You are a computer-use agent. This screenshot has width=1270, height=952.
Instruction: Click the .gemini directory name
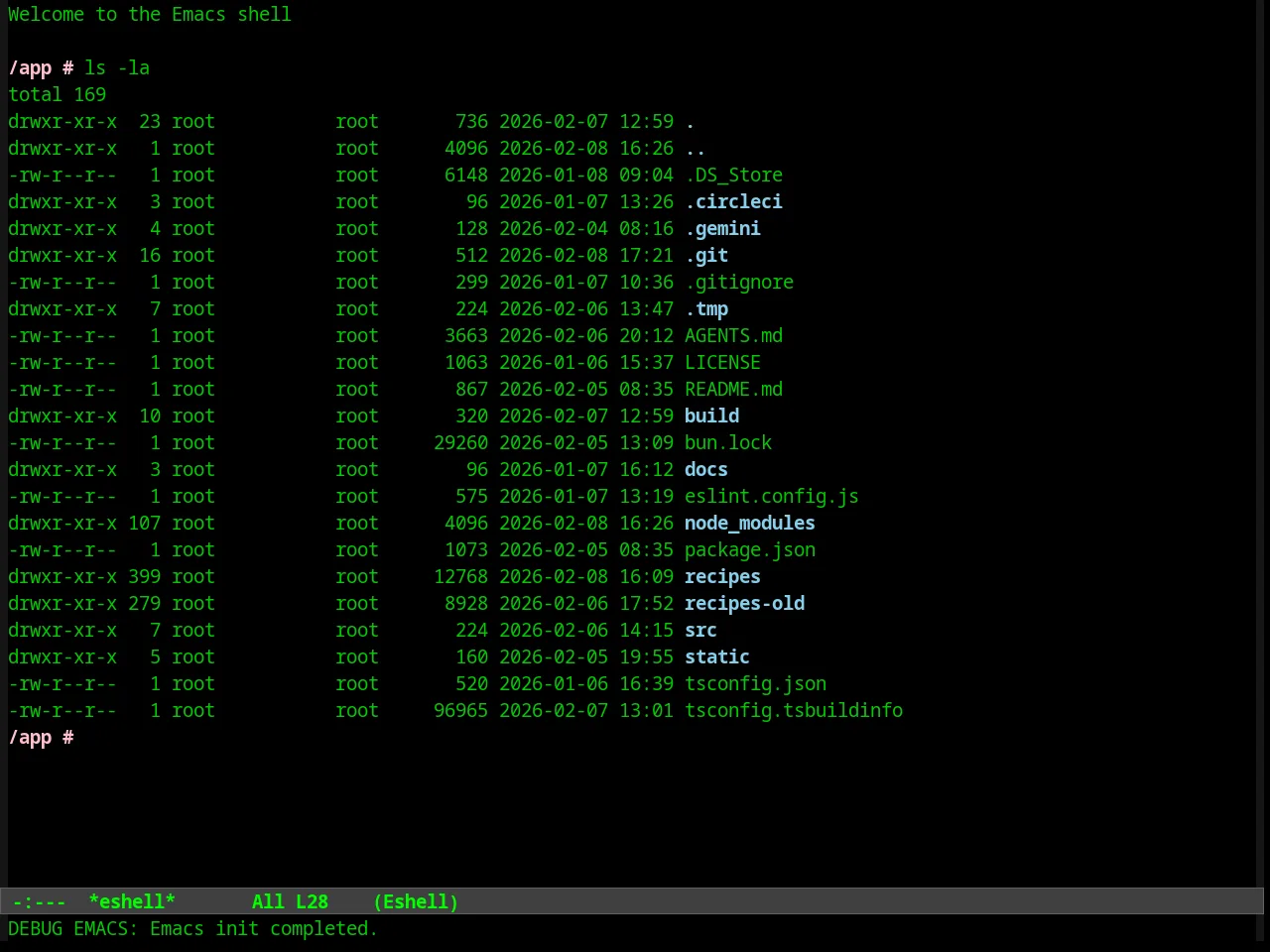pos(722,228)
